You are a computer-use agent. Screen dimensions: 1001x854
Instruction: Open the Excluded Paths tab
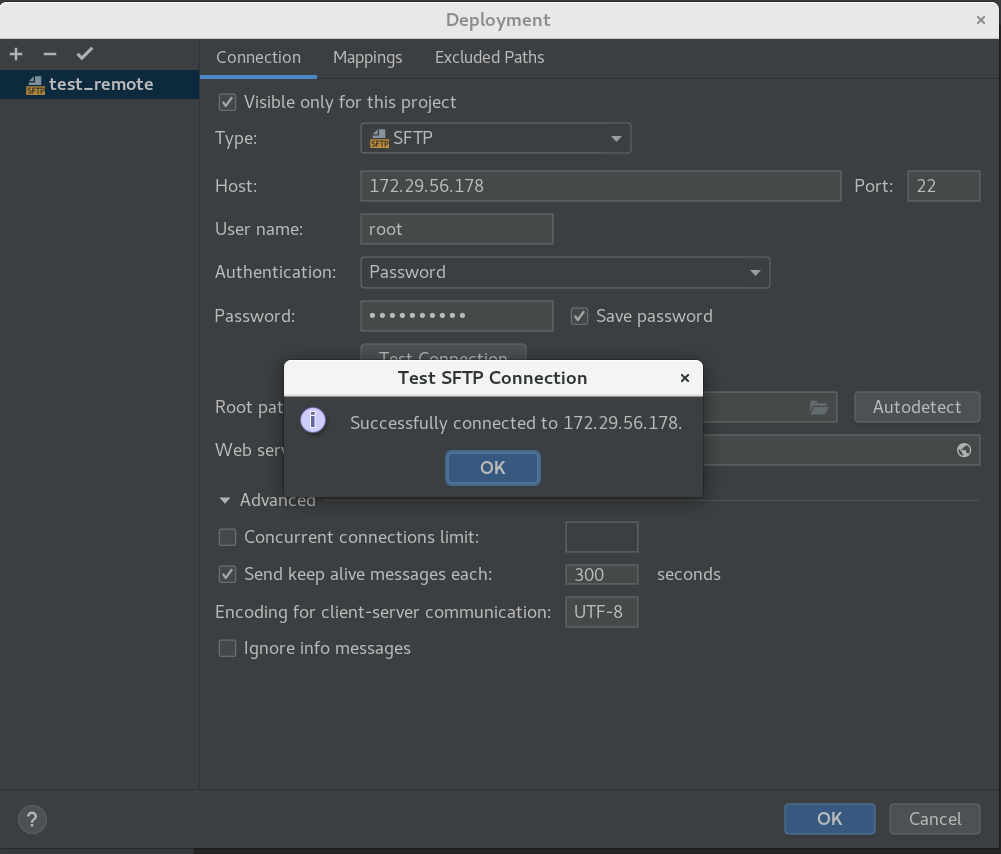[x=489, y=57]
